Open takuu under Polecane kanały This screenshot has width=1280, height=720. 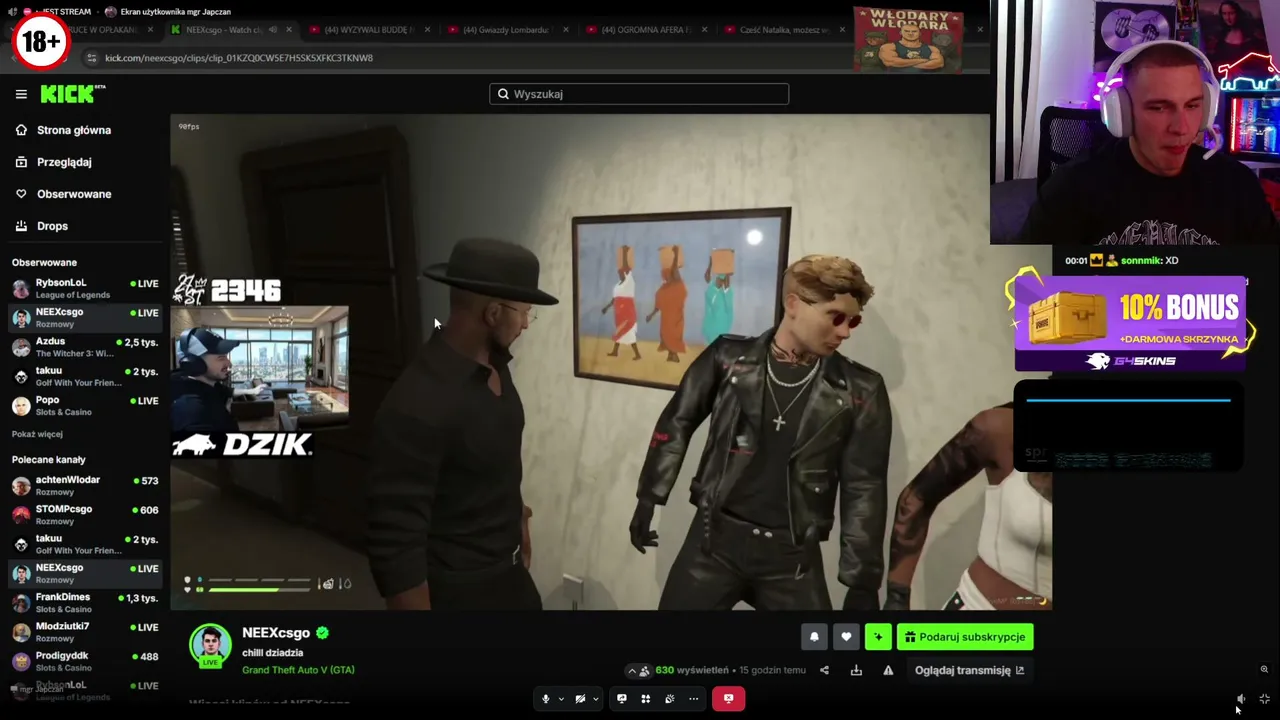(x=85, y=544)
